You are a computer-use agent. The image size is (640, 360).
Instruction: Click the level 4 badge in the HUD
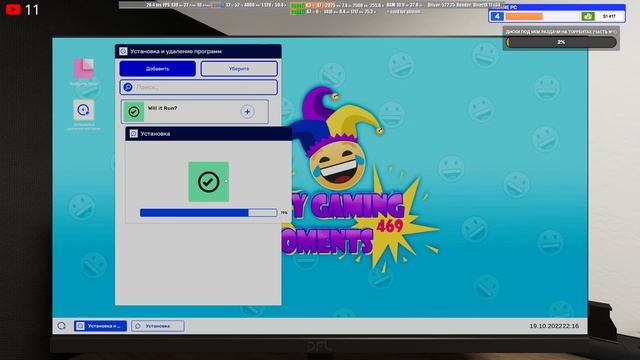[x=497, y=16]
